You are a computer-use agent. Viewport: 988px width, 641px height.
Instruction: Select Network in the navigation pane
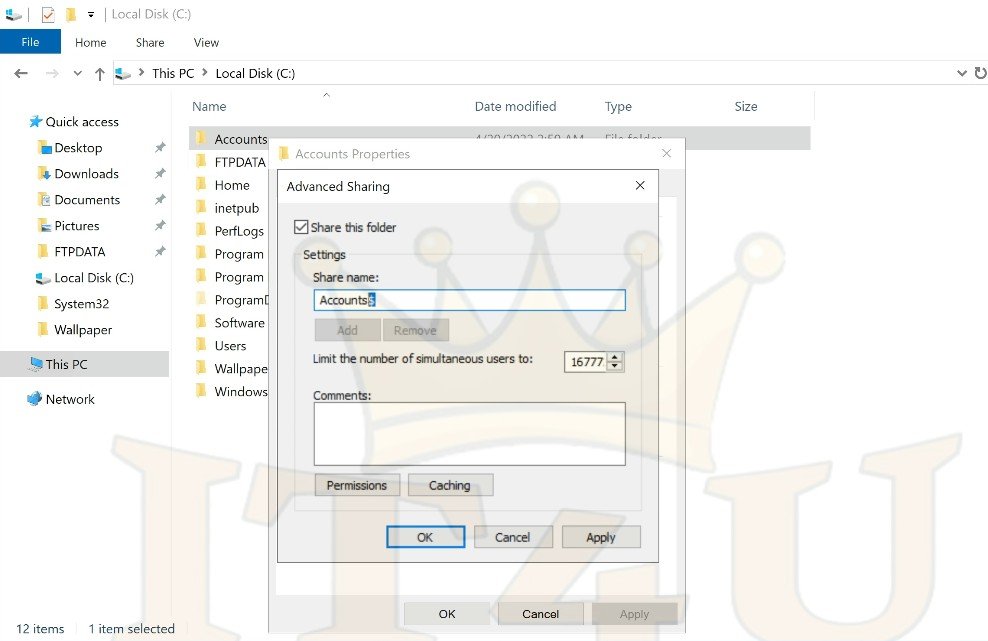(72, 399)
